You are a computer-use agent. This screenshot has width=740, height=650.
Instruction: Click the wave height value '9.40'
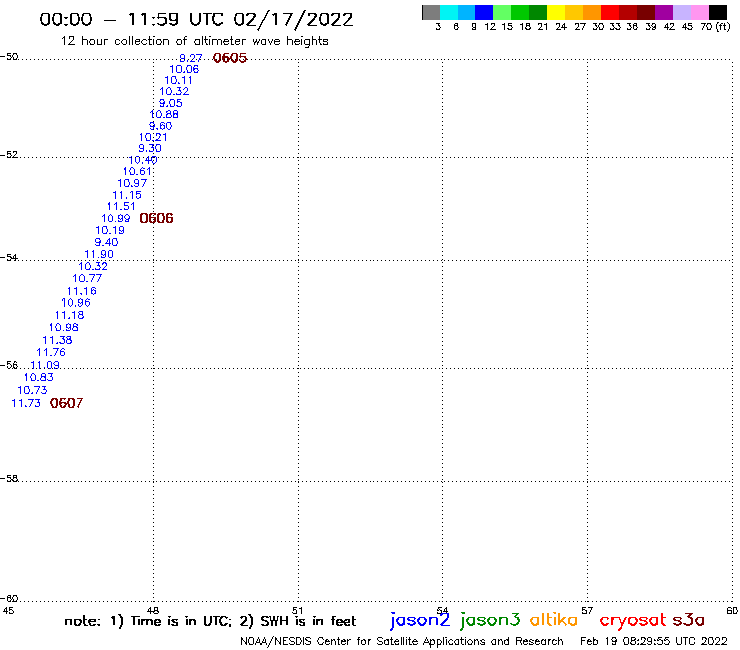(106, 242)
